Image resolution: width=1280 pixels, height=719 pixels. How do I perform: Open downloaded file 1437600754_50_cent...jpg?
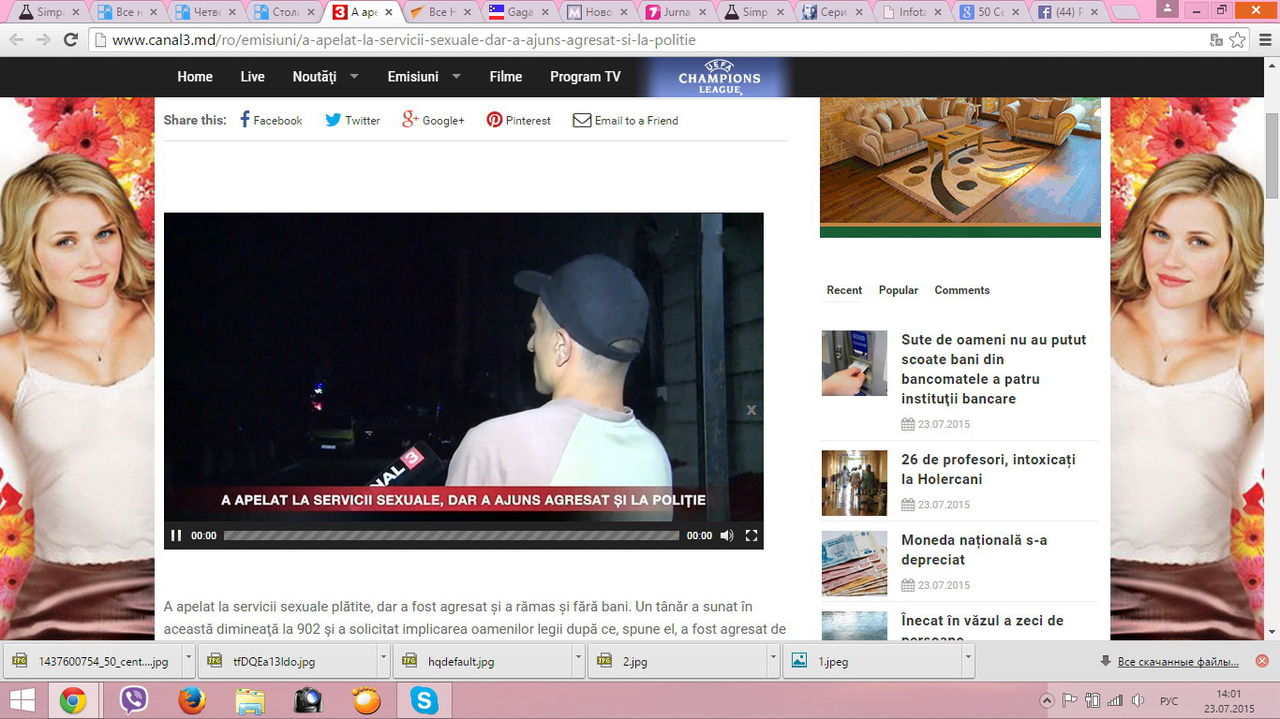[x=90, y=661]
